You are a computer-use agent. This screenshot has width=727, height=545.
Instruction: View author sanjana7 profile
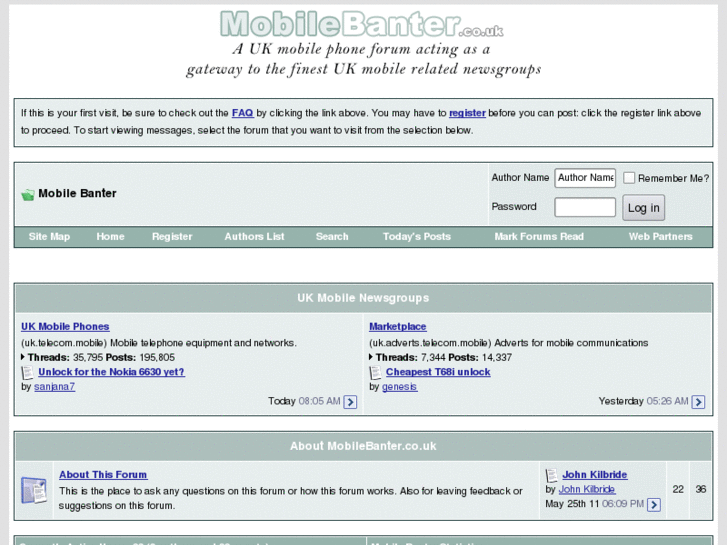[x=54, y=386]
